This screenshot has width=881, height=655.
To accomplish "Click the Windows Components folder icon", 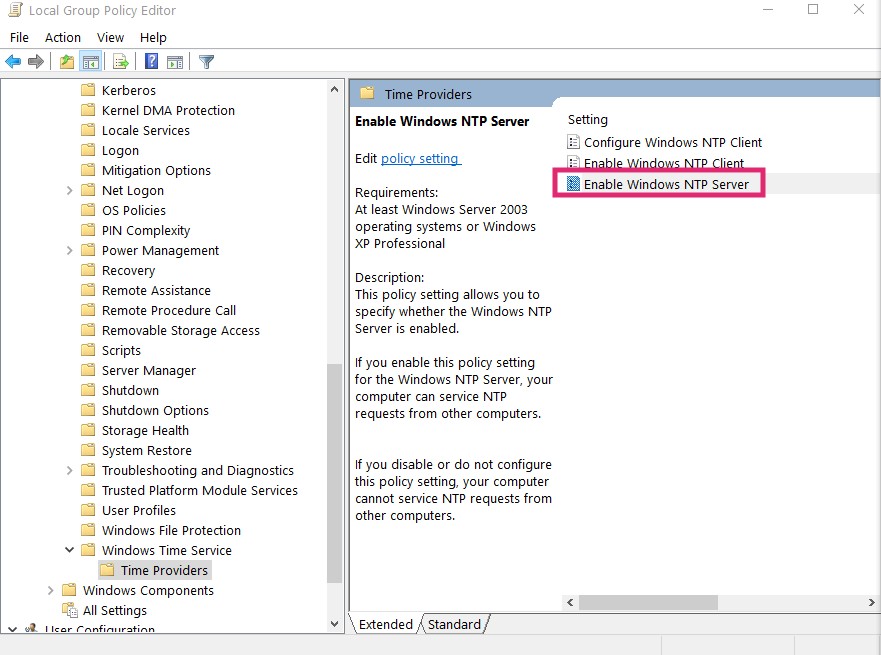I will click(69, 590).
